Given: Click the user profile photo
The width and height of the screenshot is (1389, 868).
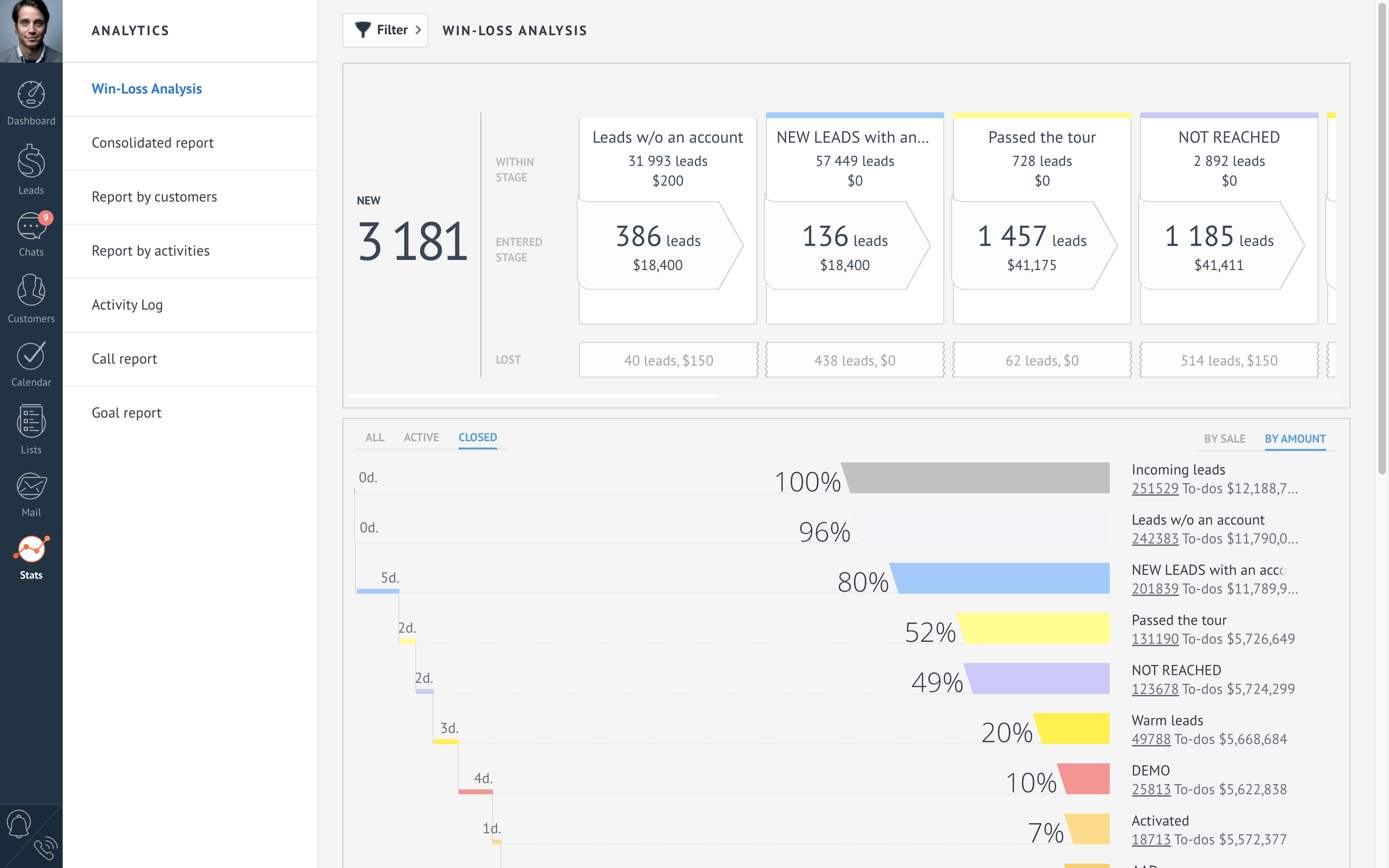Looking at the screenshot, I should (31, 31).
